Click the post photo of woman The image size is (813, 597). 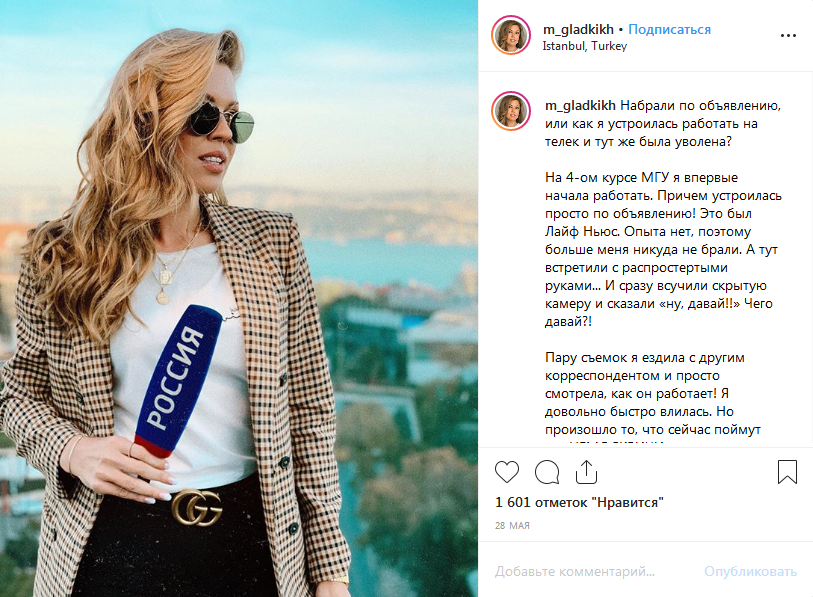[239, 298]
